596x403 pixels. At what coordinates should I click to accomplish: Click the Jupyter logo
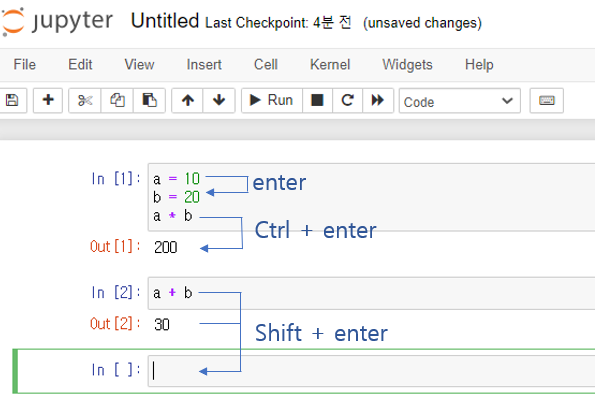coord(57,21)
